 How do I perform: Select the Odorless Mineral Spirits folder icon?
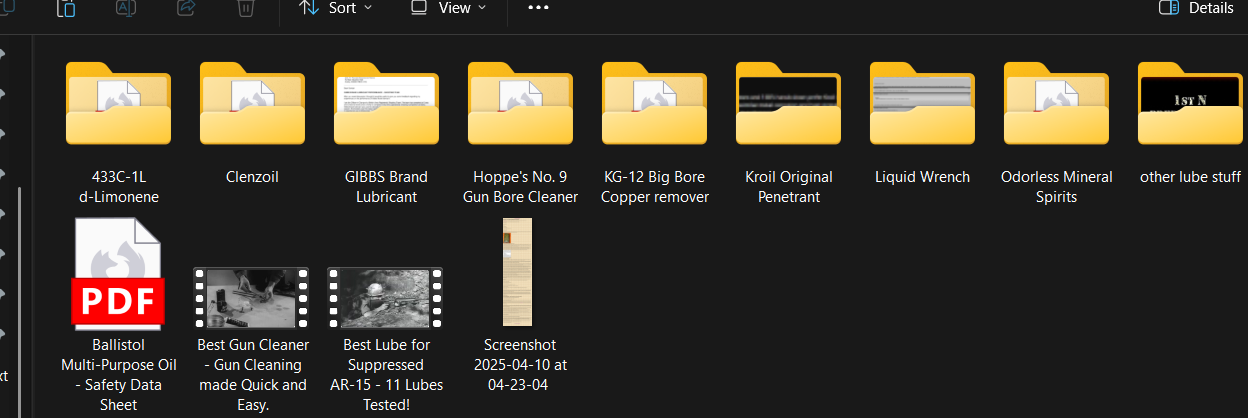pyautogui.click(x=1056, y=103)
